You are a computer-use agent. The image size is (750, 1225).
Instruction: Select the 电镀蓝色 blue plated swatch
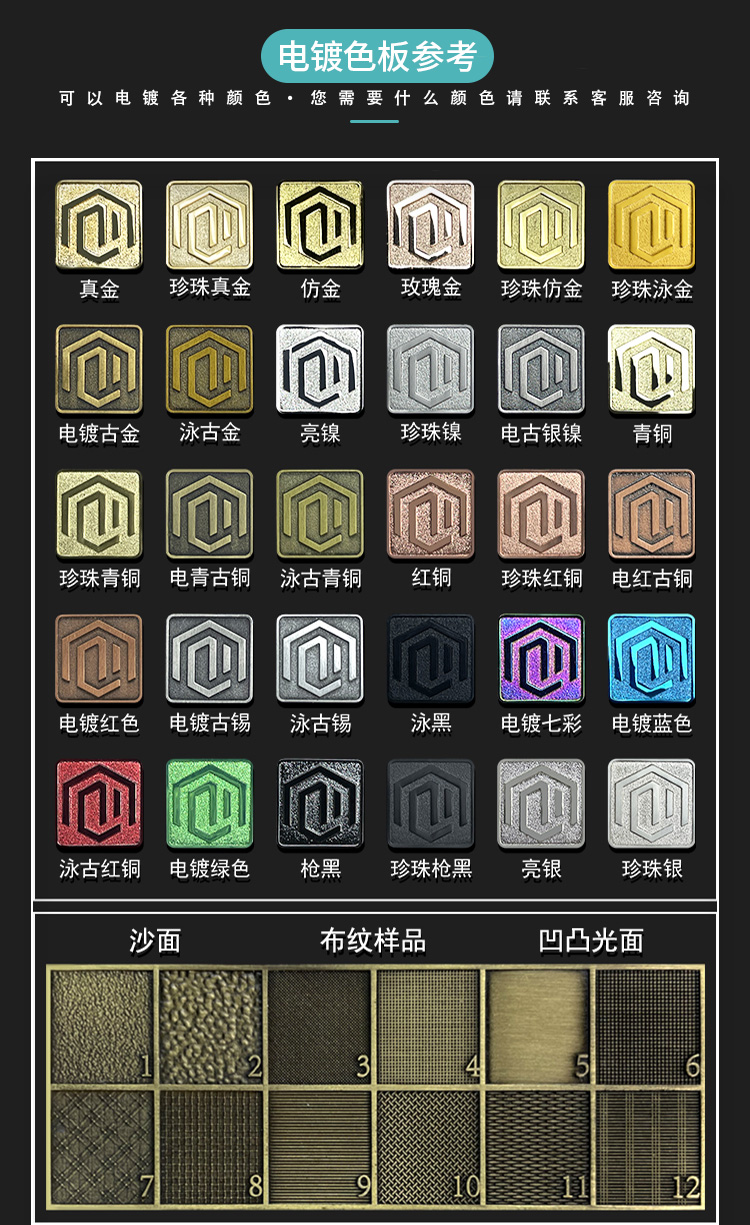click(652, 659)
